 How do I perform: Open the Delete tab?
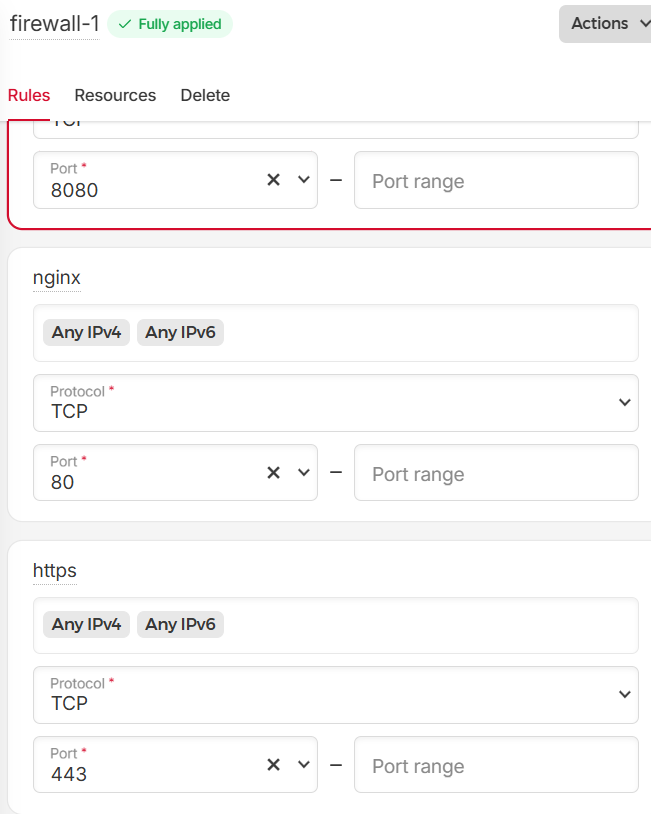pyautogui.click(x=205, y=95)
